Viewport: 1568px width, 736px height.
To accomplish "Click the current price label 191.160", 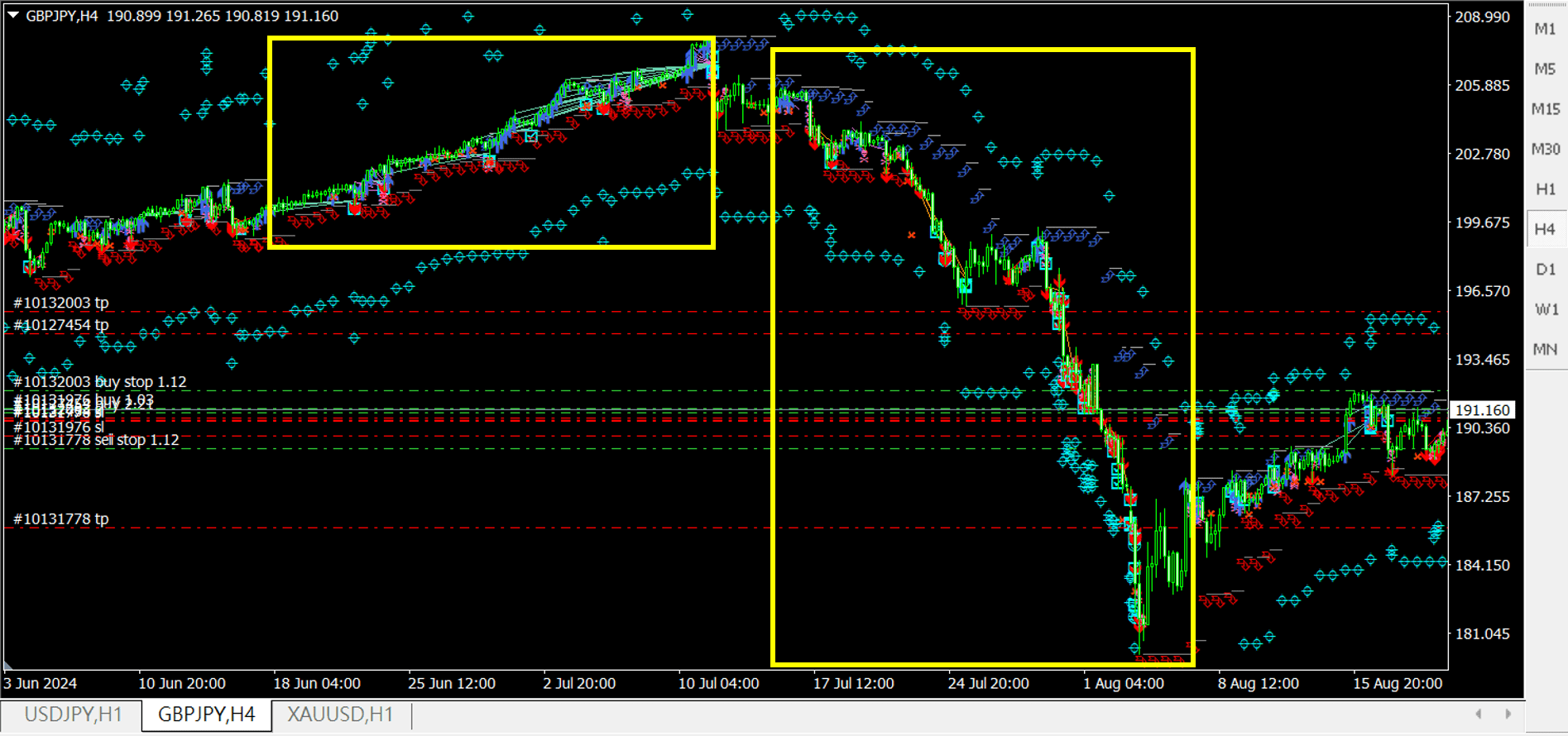I will (x=1482, y=410).
